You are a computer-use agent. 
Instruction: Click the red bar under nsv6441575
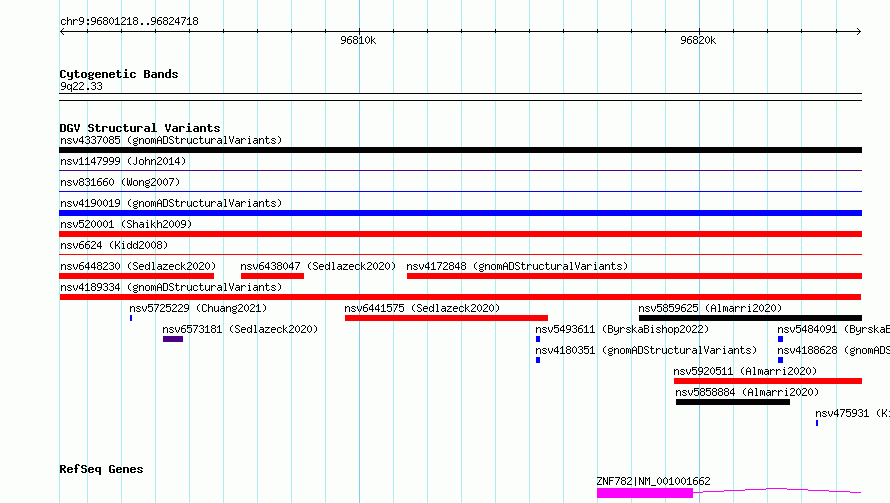click(446, 318)
